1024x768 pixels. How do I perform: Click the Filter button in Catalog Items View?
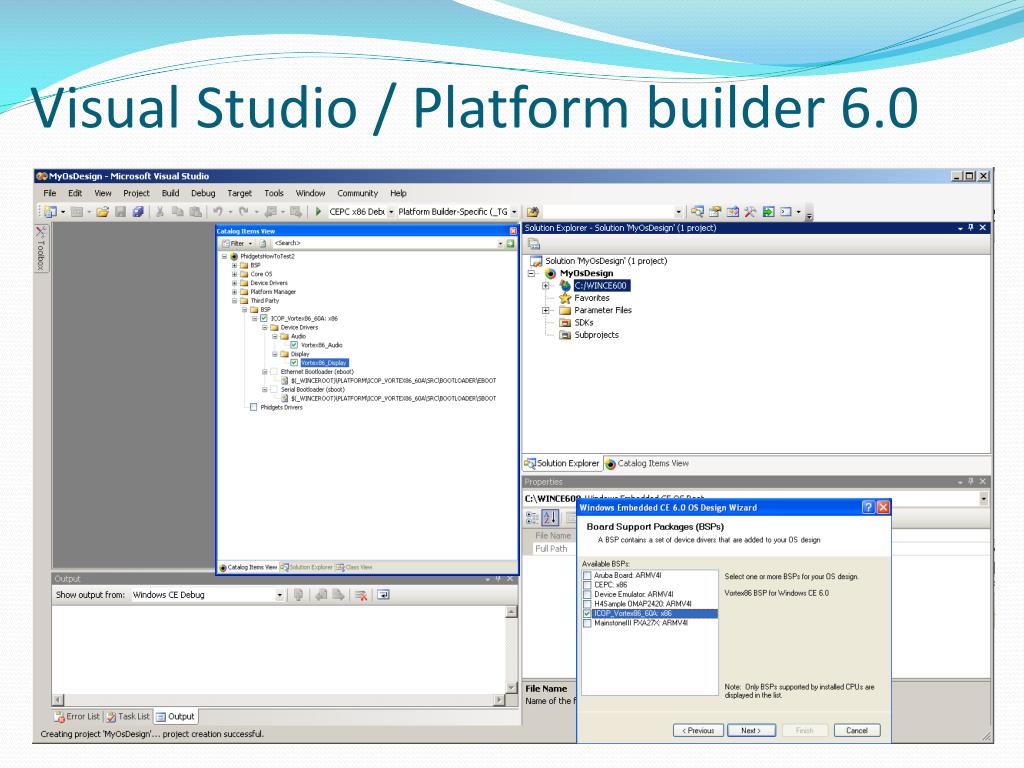pos(236,244)
